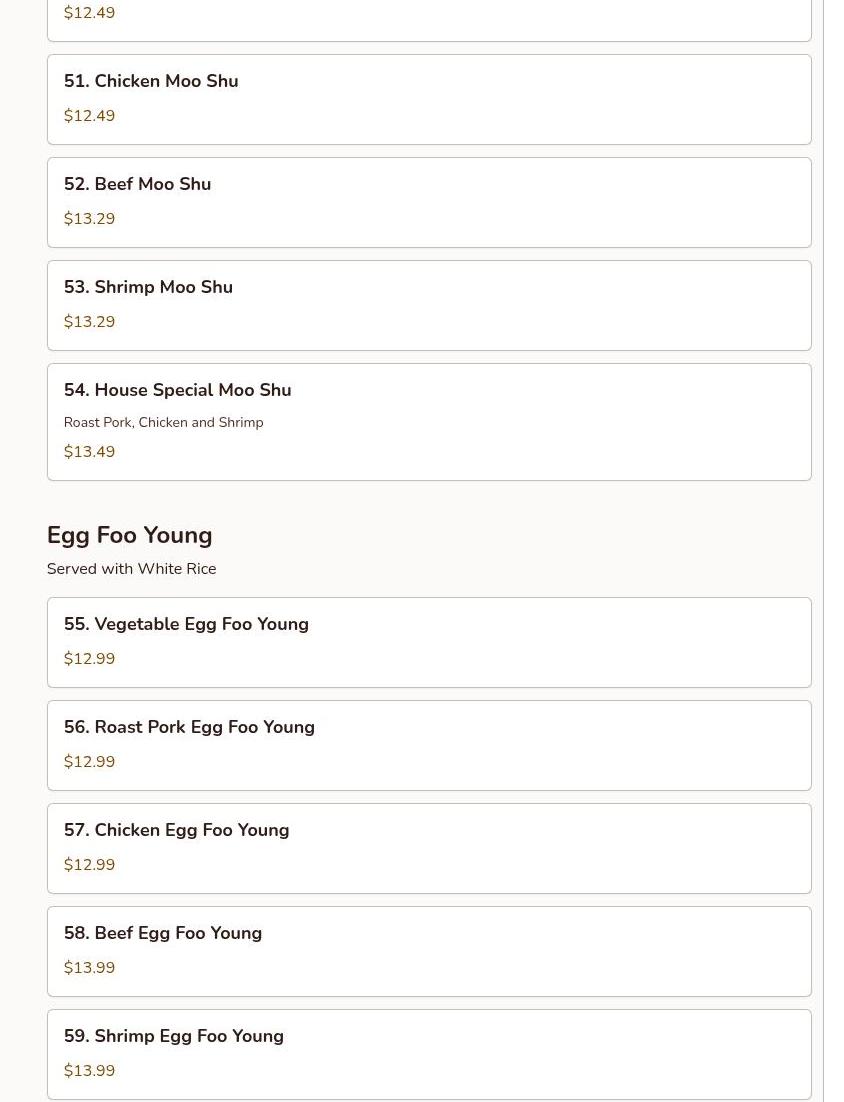Viewport: 844px width, 1102px height.
Task: Click the partially visible top item priced $12.49
Action: click(429, 20)
